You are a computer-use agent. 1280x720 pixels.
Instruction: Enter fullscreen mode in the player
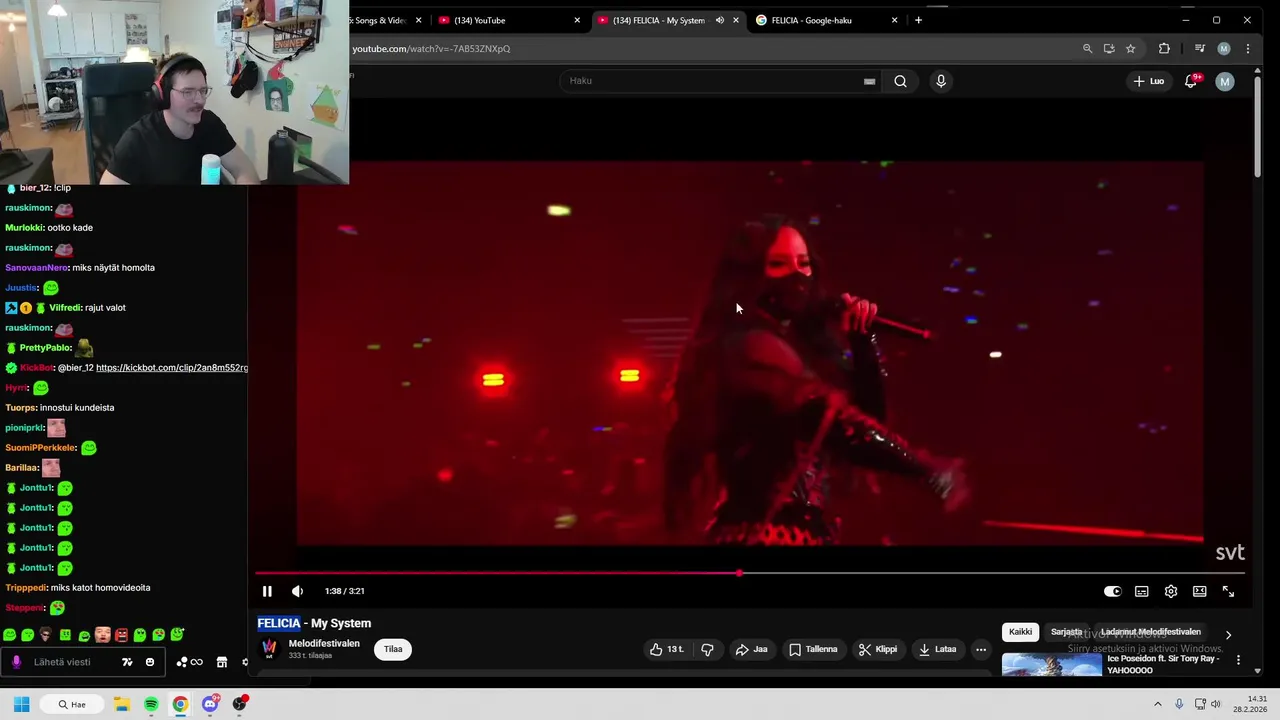[x=1228, y=591]
